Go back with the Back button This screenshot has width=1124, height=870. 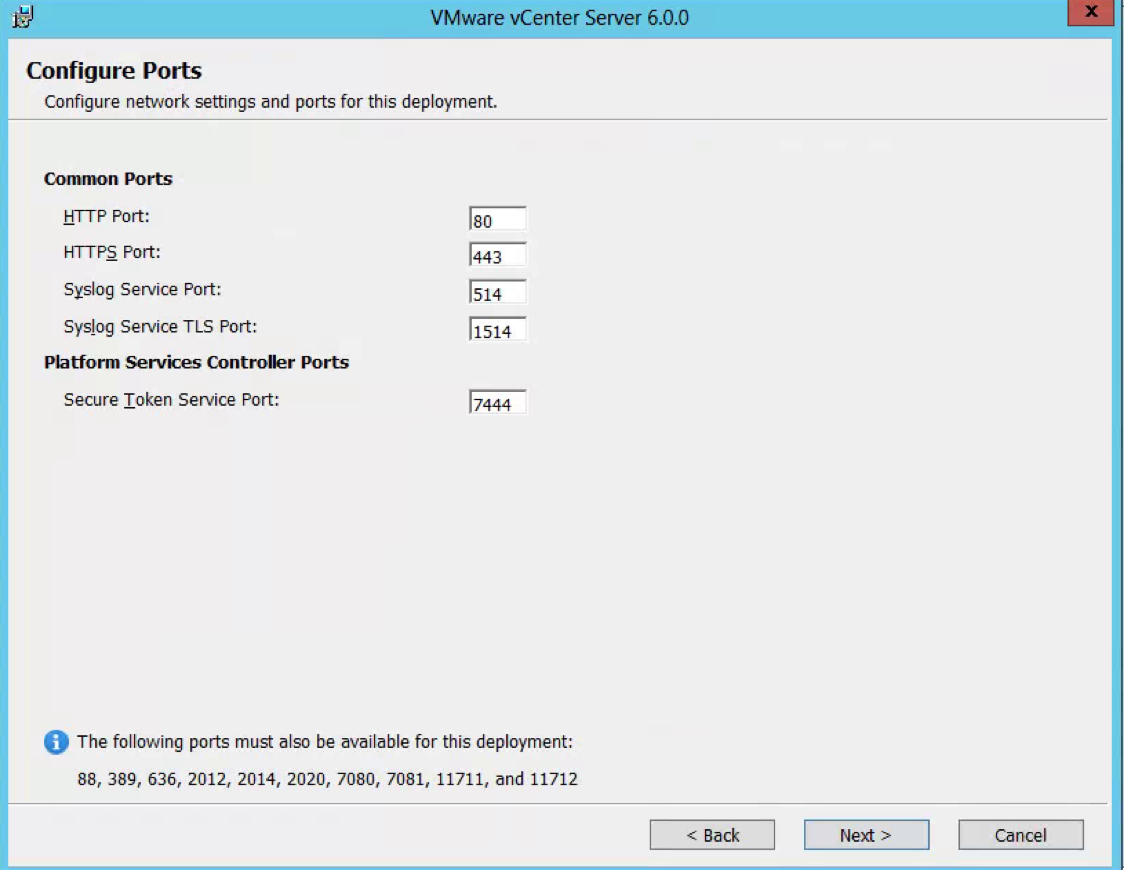click(x=712, y=835)
